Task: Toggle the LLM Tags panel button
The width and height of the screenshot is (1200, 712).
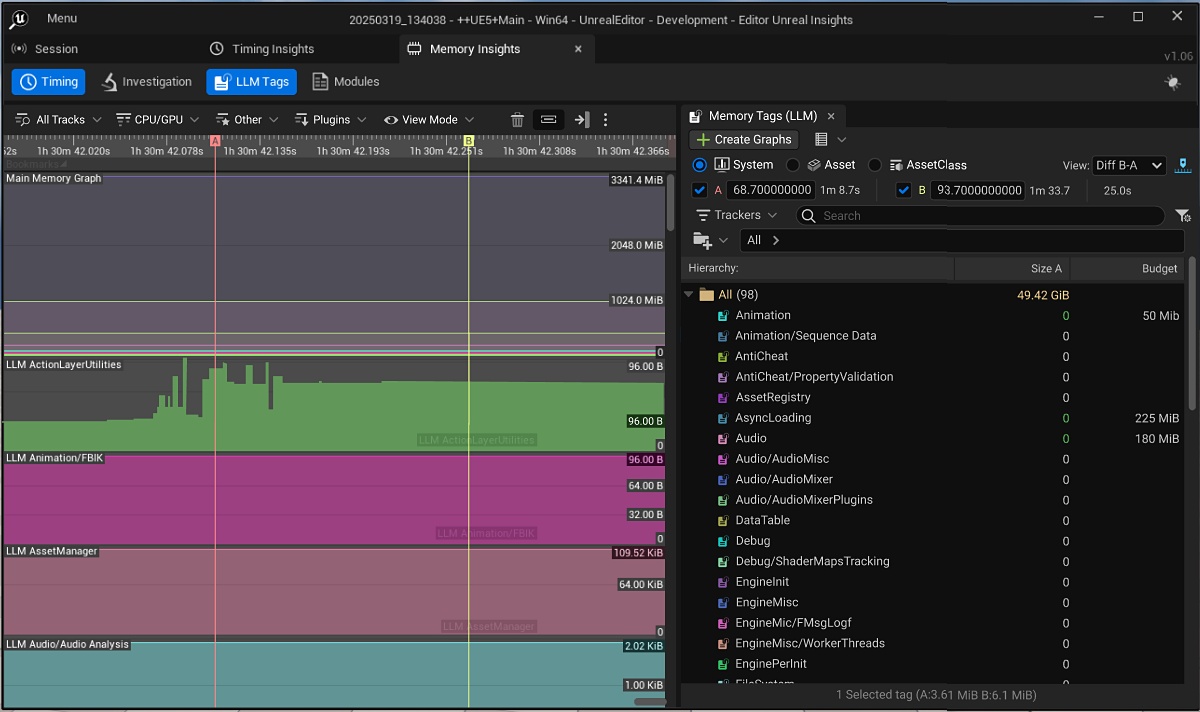Action: point(251,82)
